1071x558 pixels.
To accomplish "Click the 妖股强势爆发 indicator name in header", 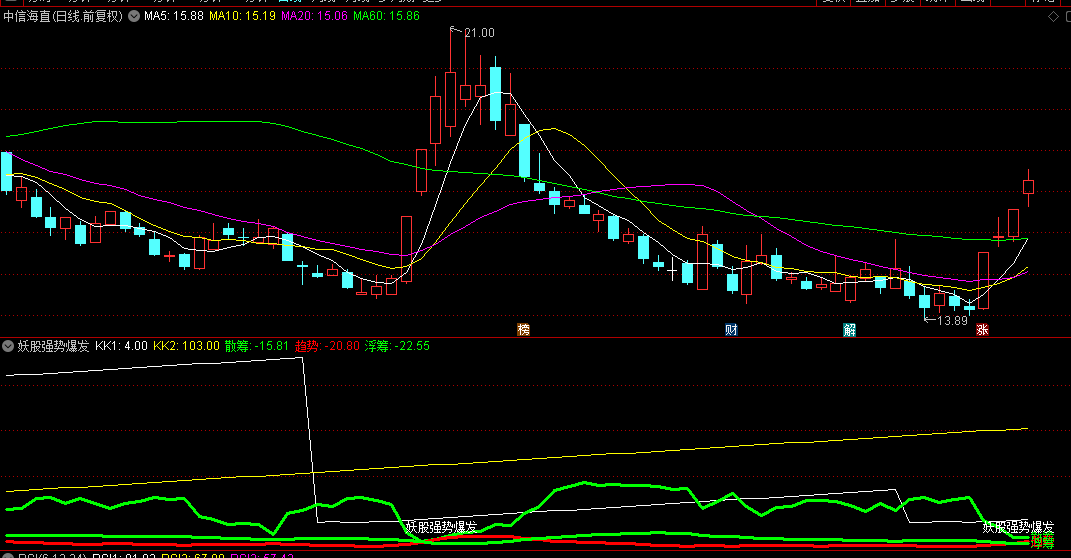I will click(x=53, y=346).
